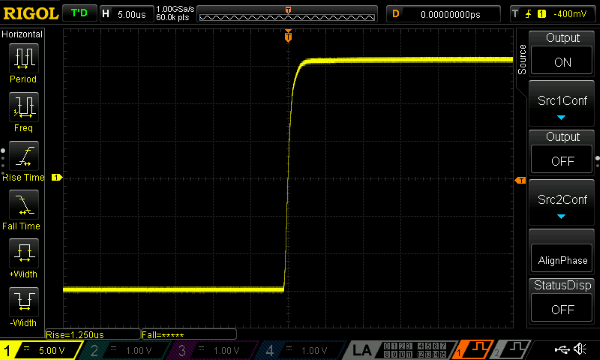
Task: Open the Horizontal measurement panel header
Action: point(22,34)
